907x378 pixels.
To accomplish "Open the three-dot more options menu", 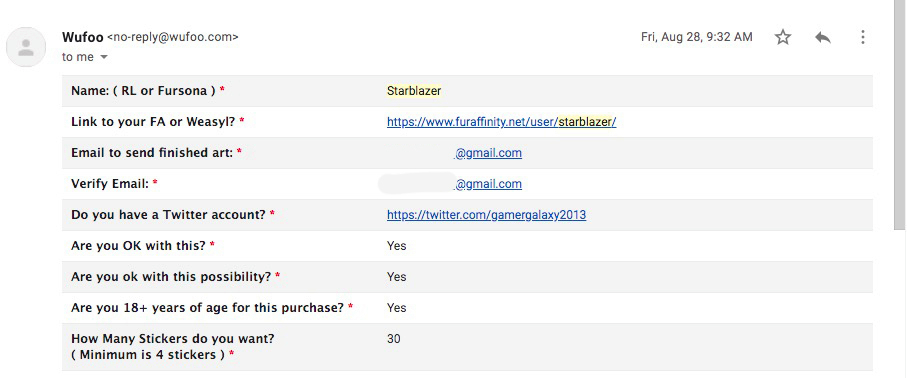I will (862, 37).
